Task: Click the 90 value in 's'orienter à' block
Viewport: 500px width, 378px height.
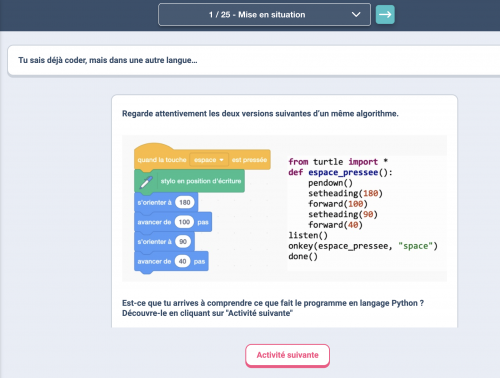Action: click(x=183, y=242)
